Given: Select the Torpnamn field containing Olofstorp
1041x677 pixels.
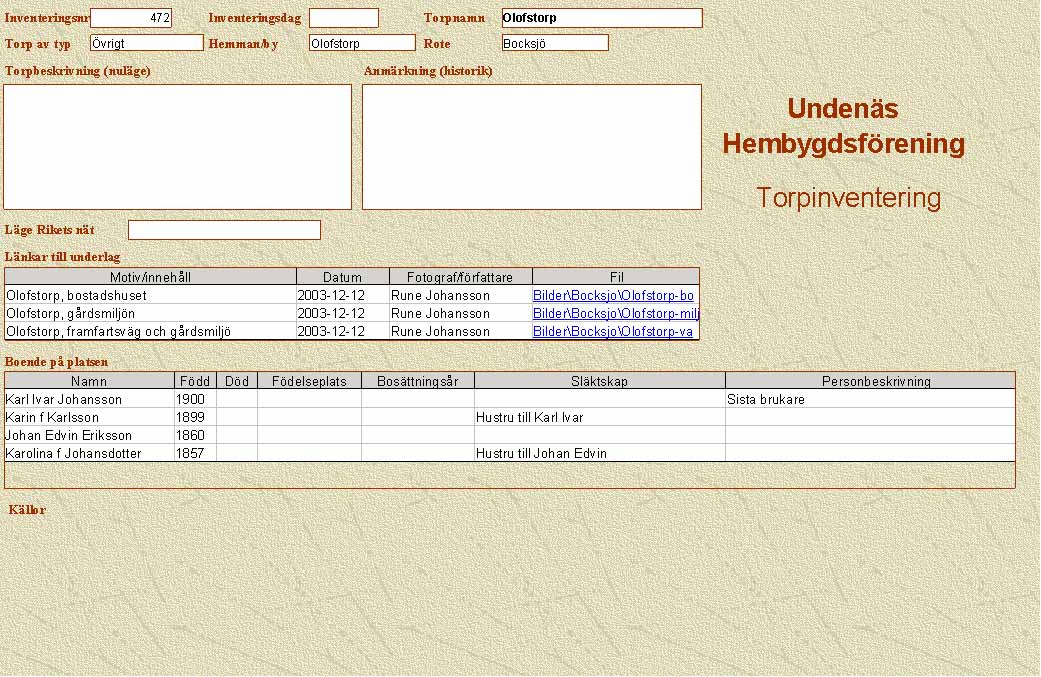Looking at the screenshot, I should [x=601, y=18].
